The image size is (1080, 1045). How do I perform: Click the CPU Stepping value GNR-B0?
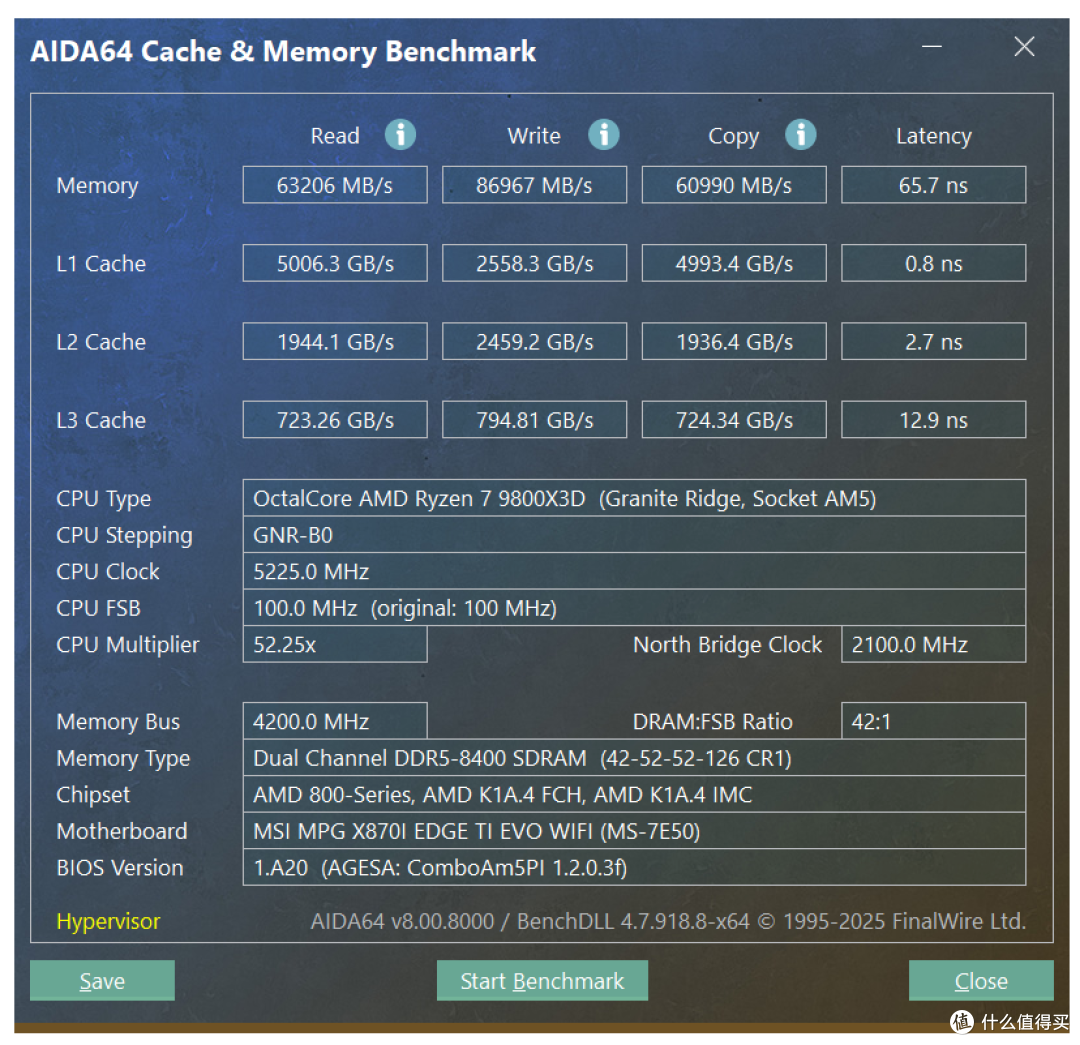tap(634, 535)
